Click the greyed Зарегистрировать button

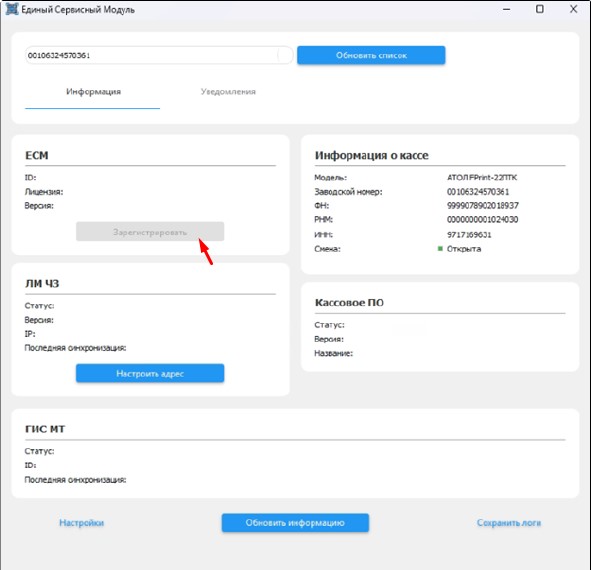click(150, 231)
